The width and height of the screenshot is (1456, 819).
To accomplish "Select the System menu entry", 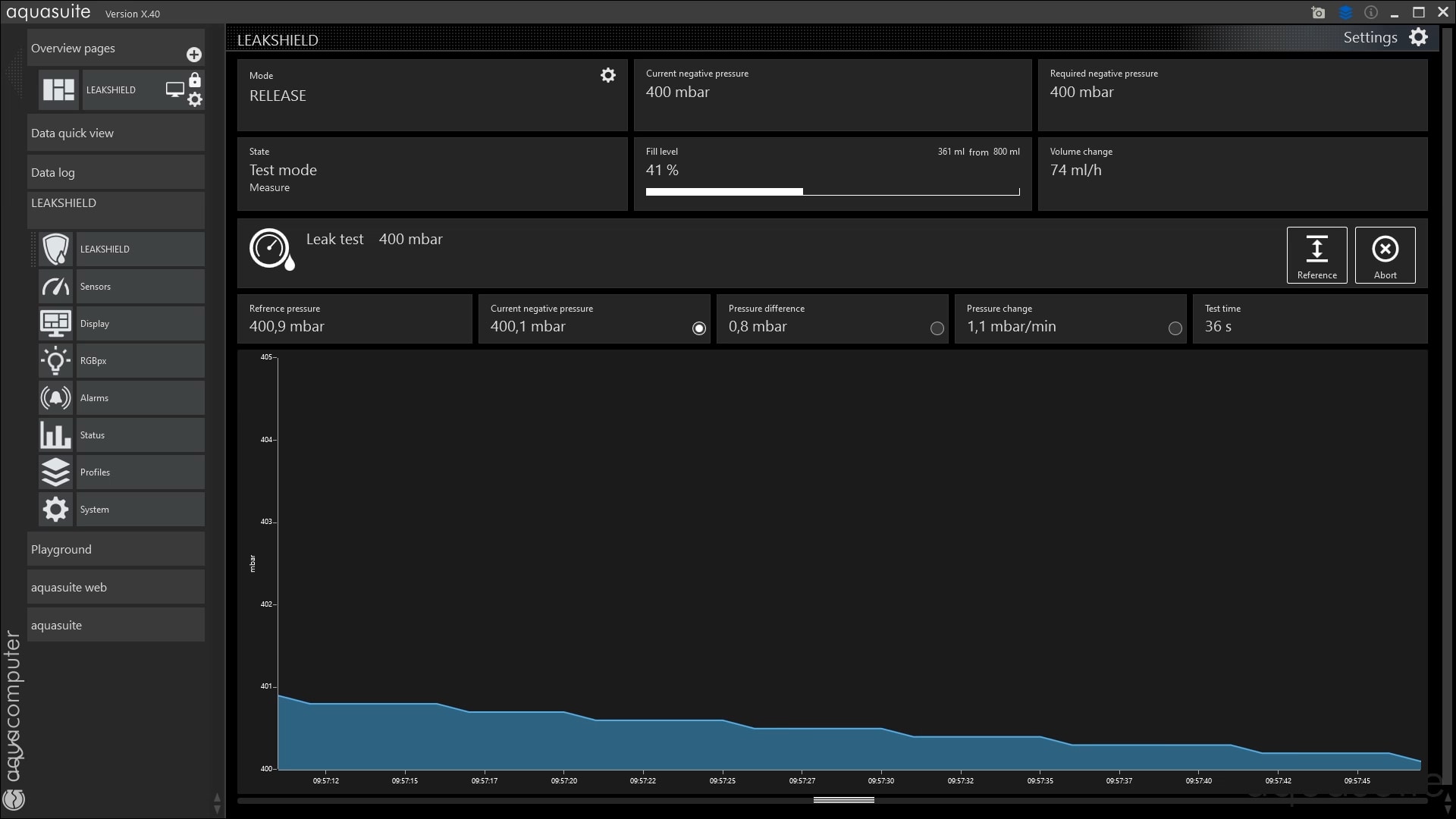I will [x=140, y=509].
